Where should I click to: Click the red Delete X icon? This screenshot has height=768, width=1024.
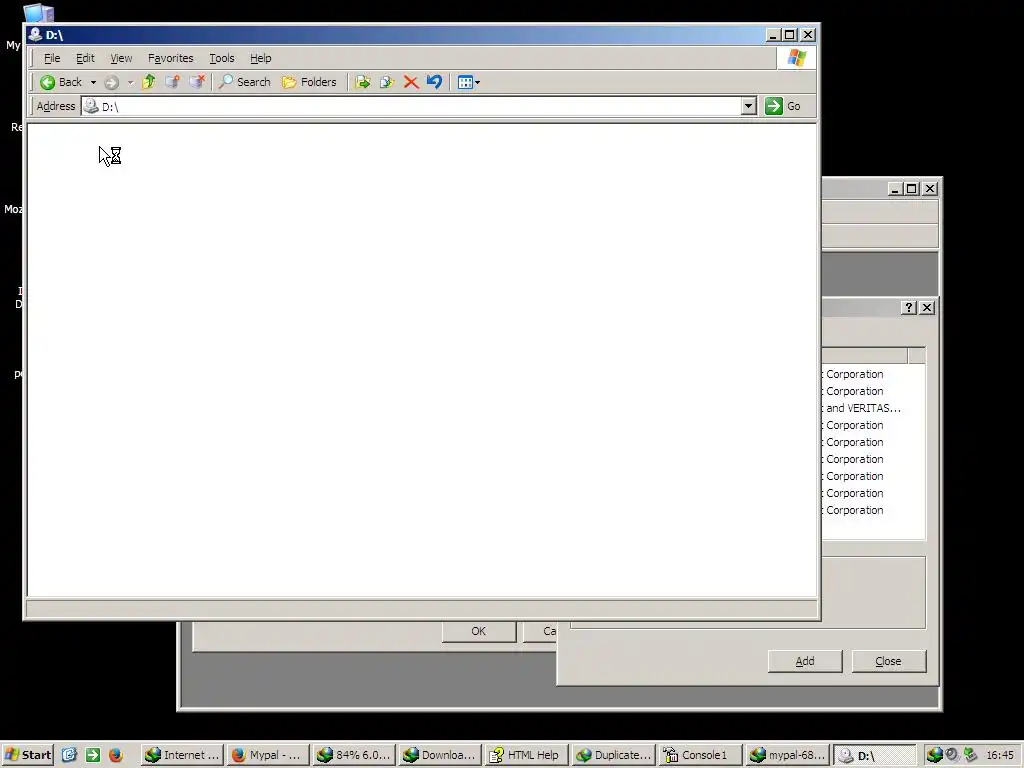pos(411,82)
